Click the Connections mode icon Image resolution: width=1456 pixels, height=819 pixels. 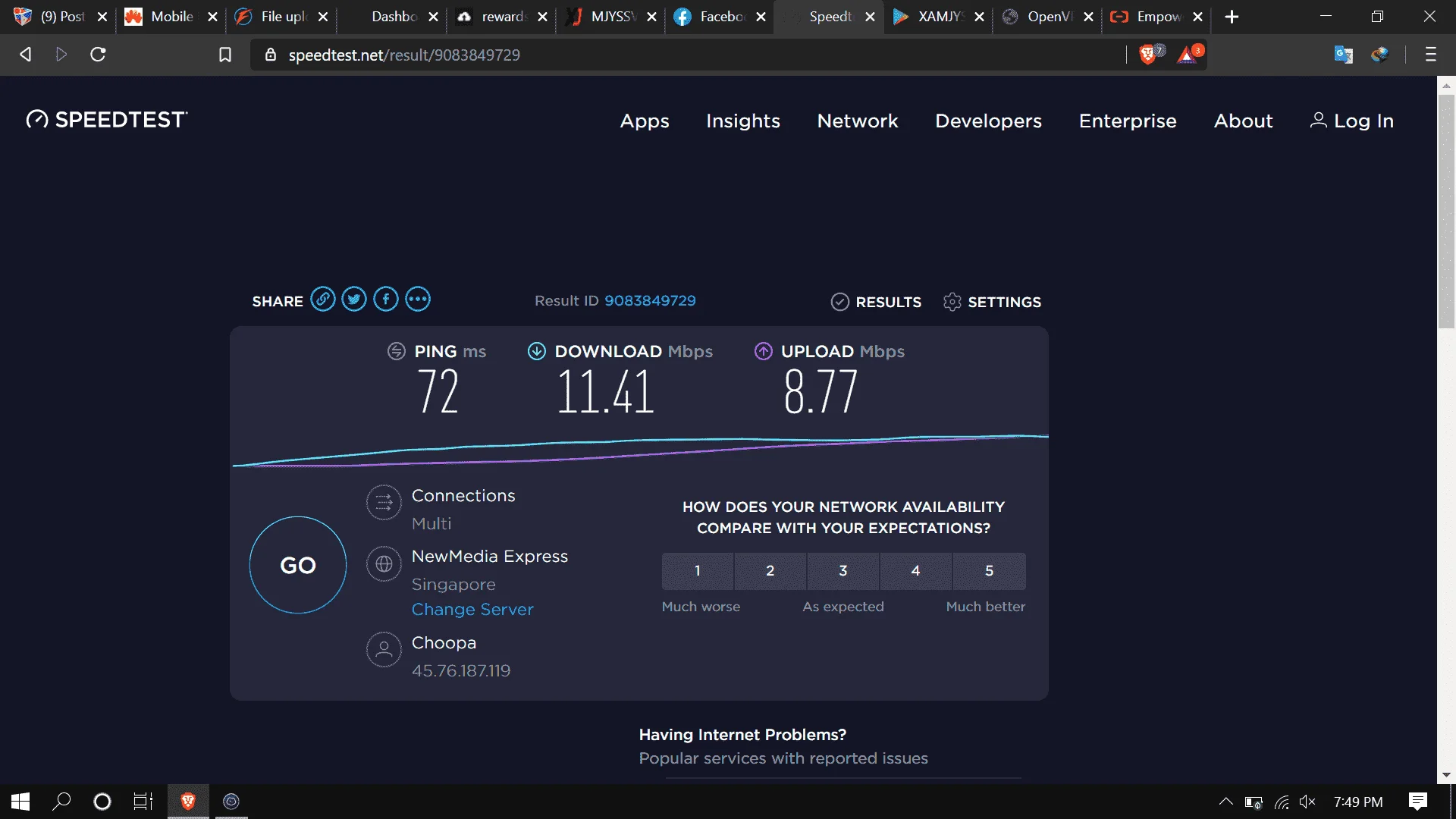[384, 502]
